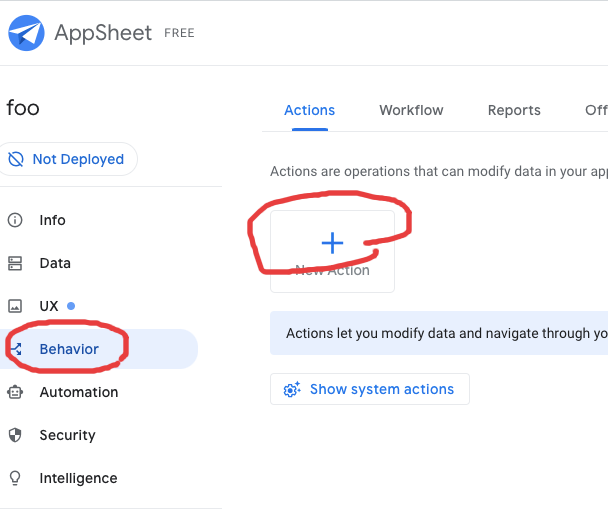Screen dimensions: 608x529
Task: Click the New Action card label
Action: pyautogui.click(x=332, y=270)
